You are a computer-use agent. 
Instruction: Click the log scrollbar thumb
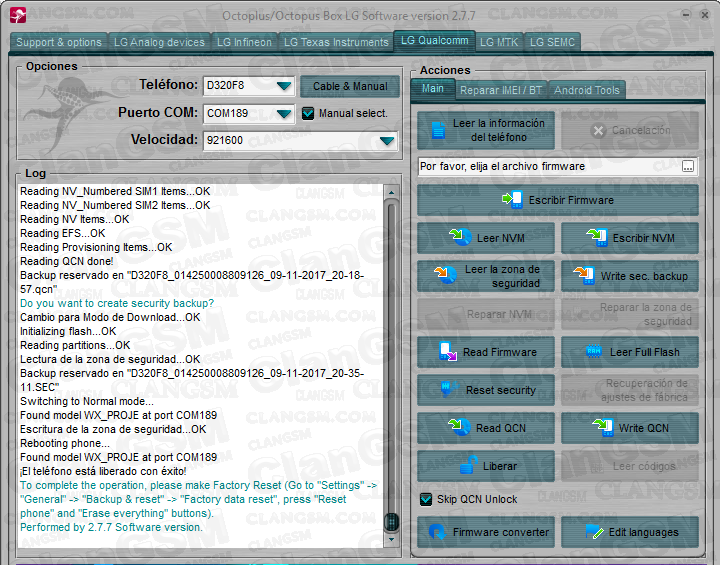(391, 522)
